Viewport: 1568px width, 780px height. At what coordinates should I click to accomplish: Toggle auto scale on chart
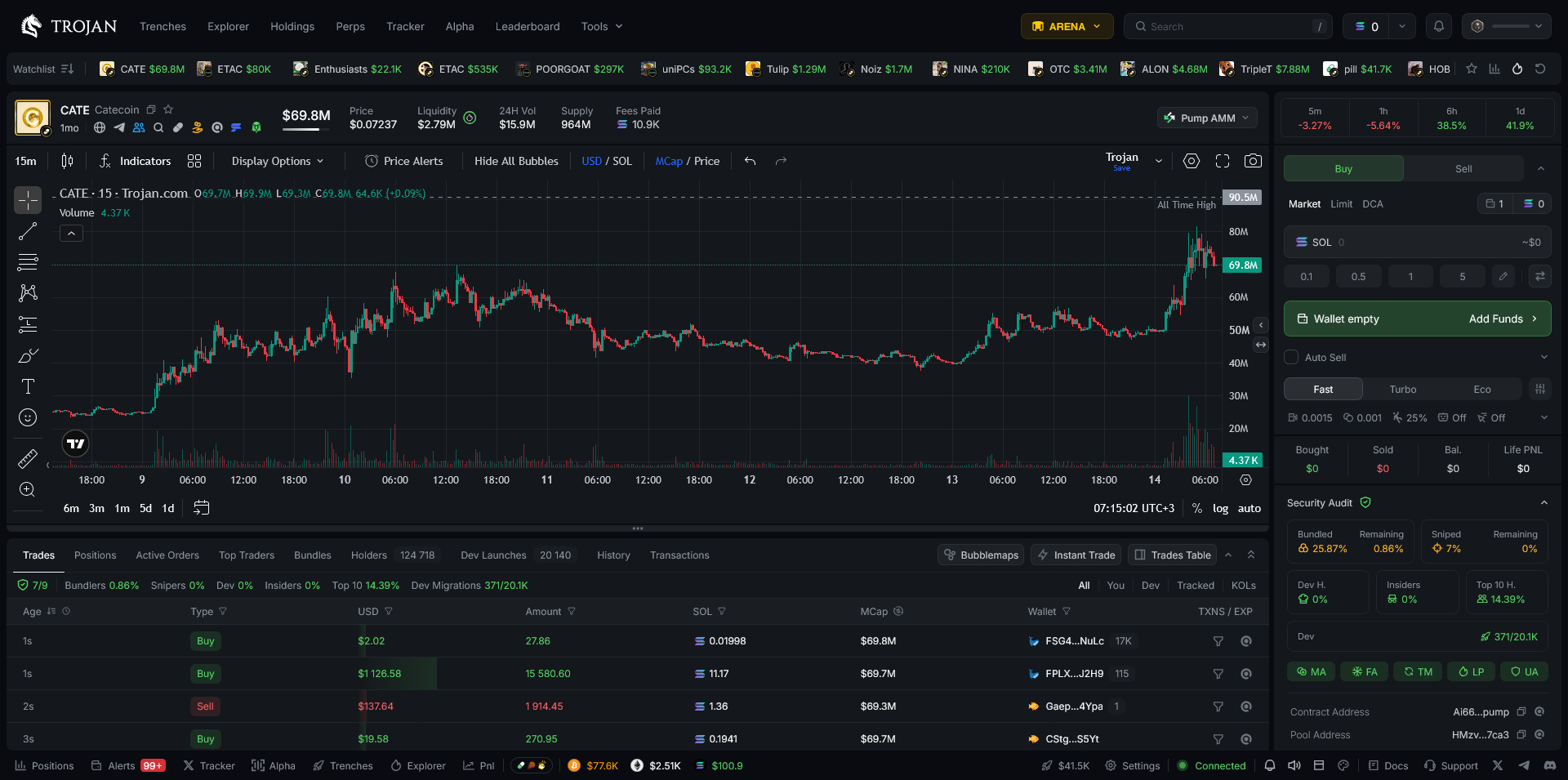tap(1249, 508)
